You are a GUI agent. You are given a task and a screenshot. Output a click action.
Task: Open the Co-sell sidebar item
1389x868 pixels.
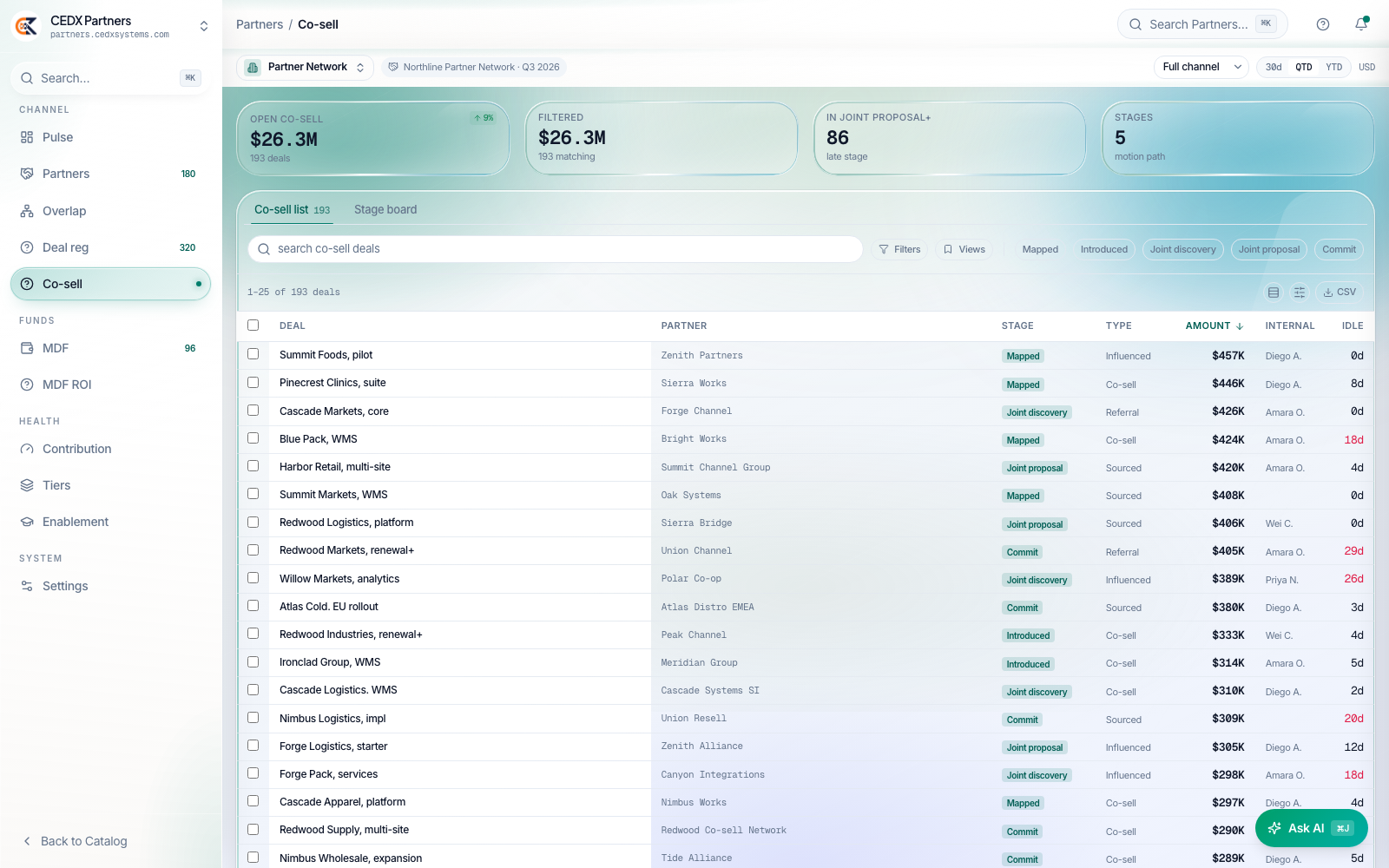110,284
